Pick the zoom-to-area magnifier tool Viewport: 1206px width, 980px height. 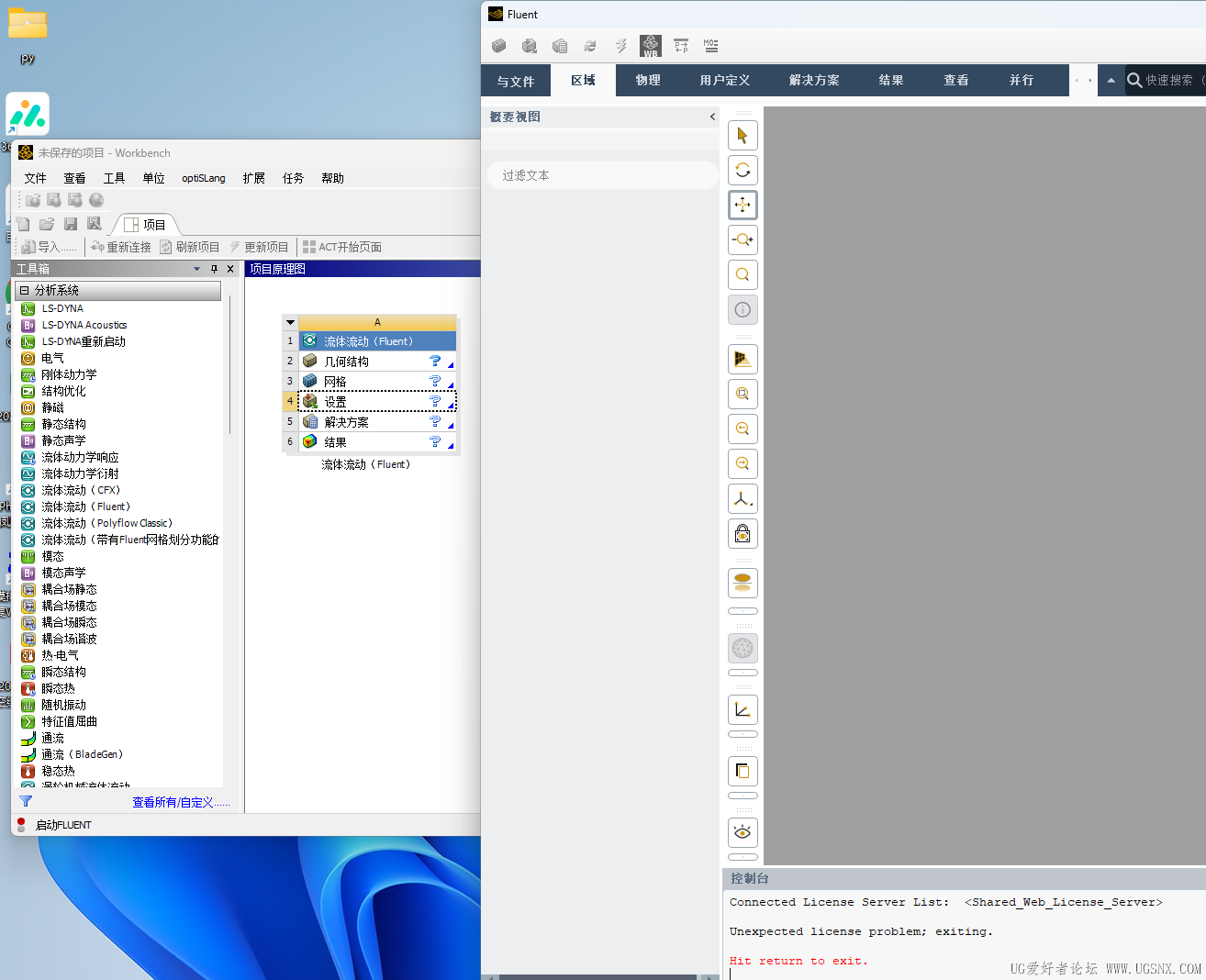[x=743, y=274]
